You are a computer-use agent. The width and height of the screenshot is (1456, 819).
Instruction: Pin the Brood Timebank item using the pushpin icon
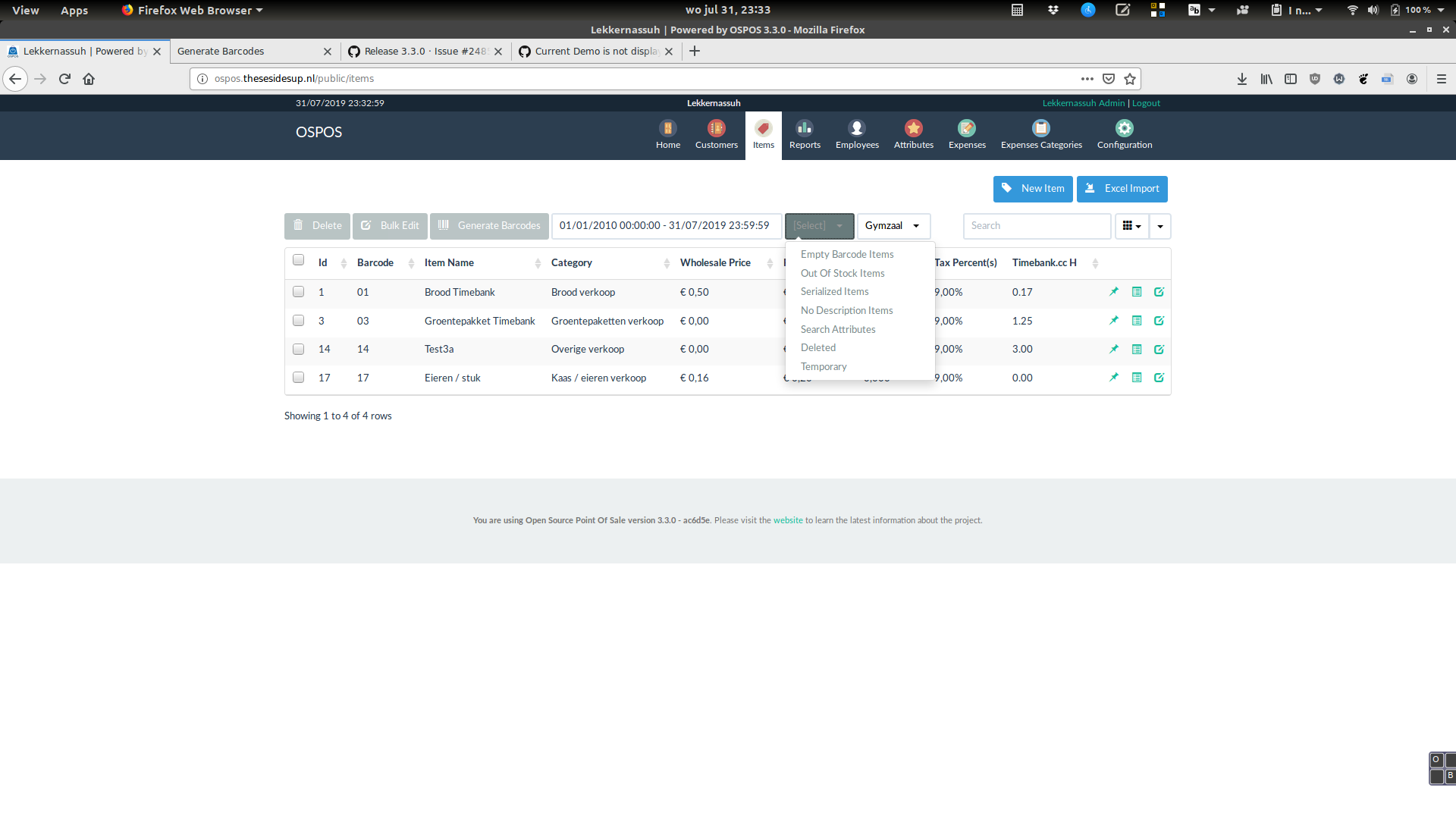[x=1114, y=291]
